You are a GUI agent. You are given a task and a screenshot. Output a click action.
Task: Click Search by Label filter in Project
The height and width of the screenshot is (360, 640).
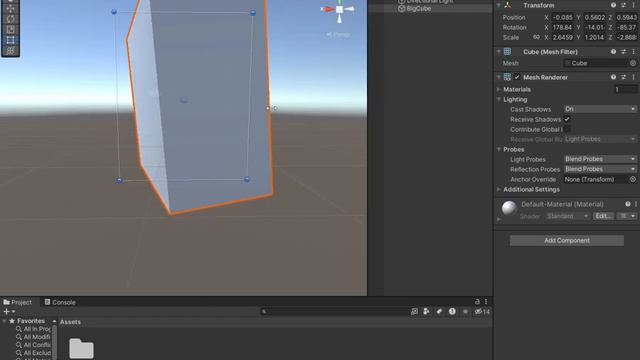coord(439,312)
